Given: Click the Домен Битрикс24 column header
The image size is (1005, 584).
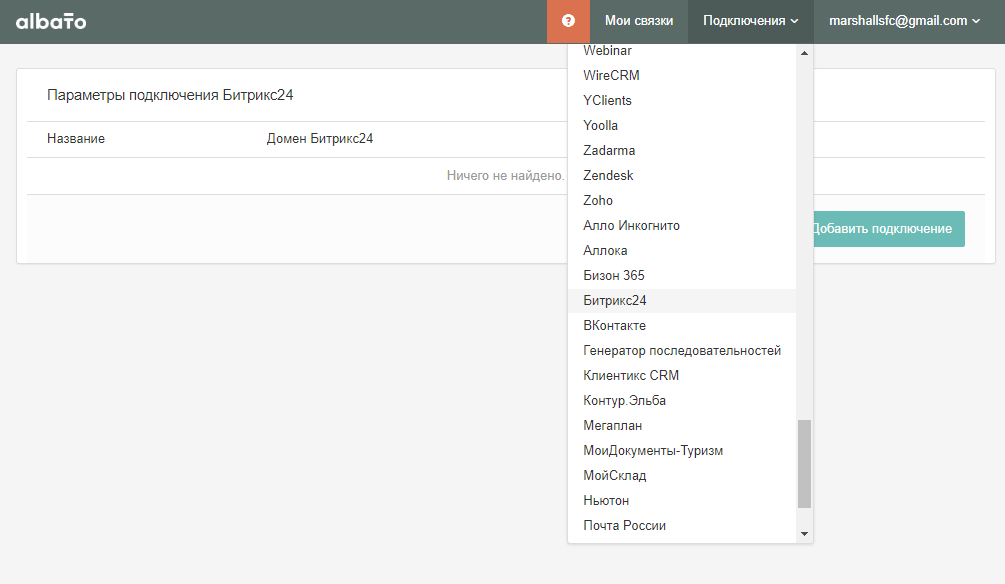Looking at the screenshot, I should click(x=320, y=138).
